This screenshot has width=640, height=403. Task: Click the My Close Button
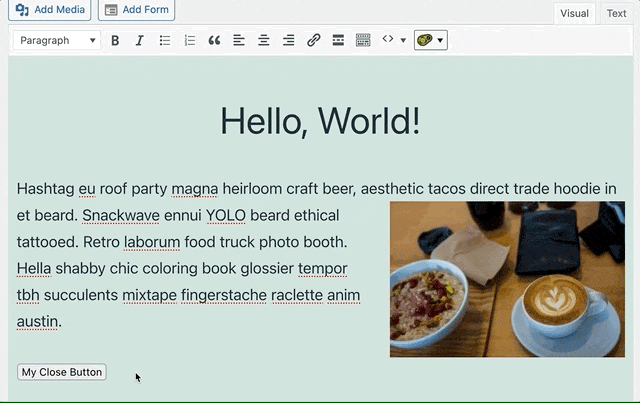(62, 372)
